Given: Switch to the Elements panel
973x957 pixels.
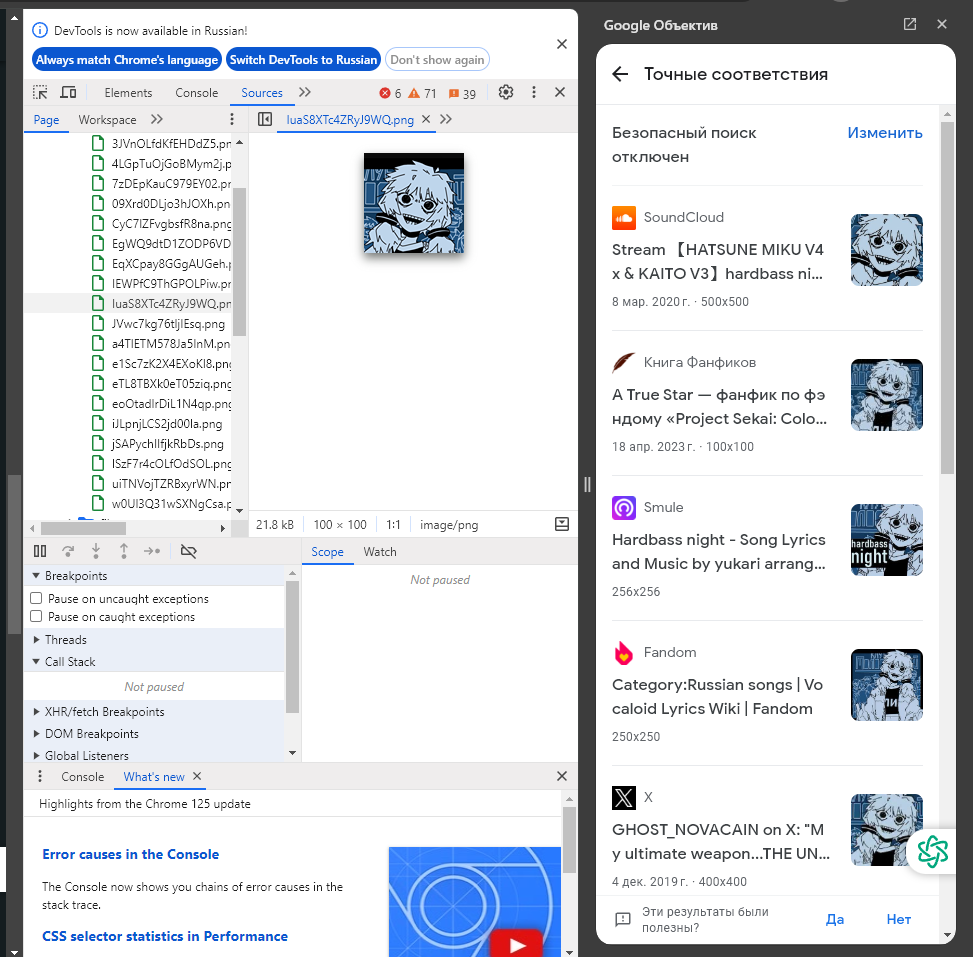Looking at the screenshot, I should pos(128,92).
